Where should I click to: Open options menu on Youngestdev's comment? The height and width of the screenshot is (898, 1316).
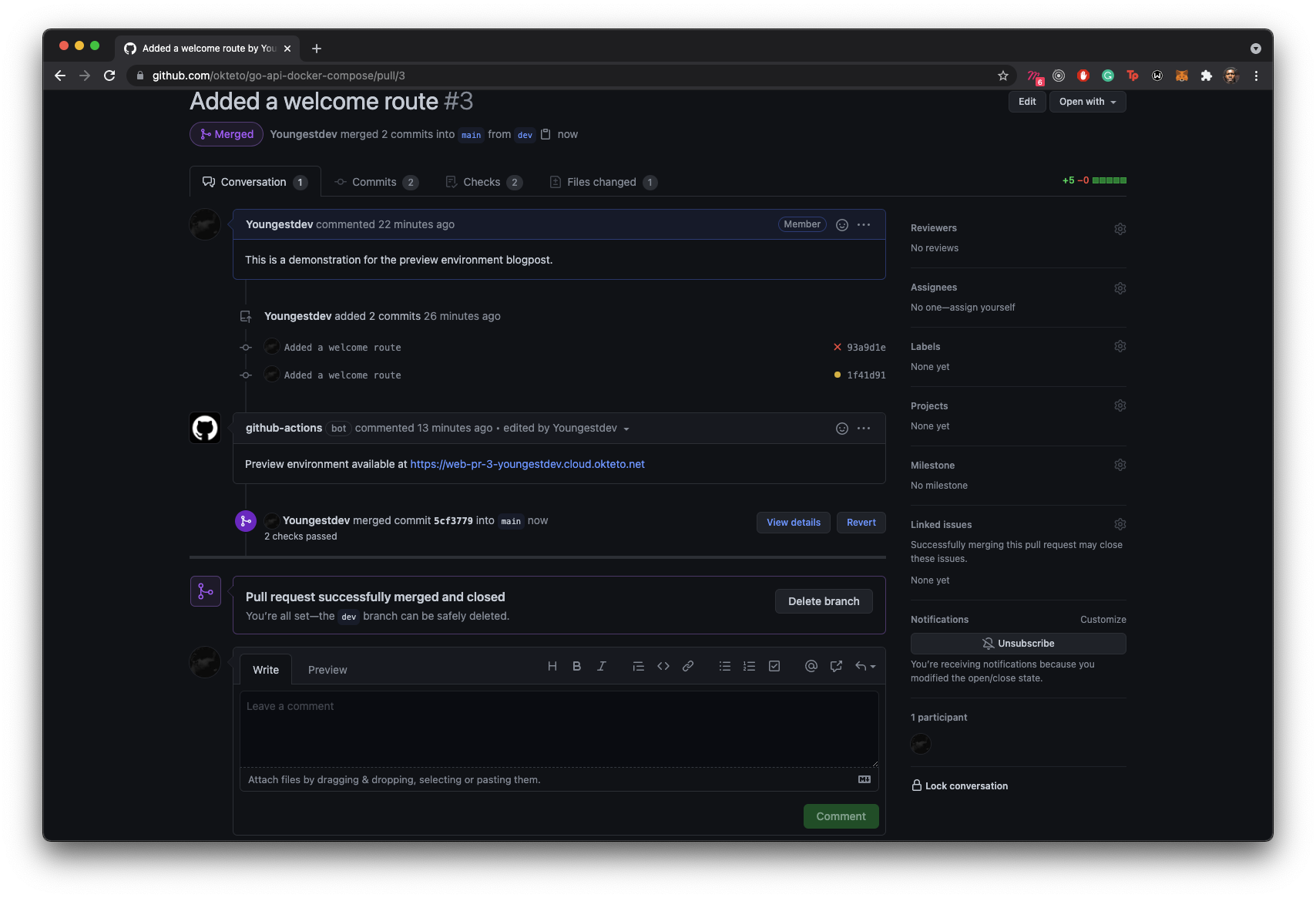click(864, 225)
